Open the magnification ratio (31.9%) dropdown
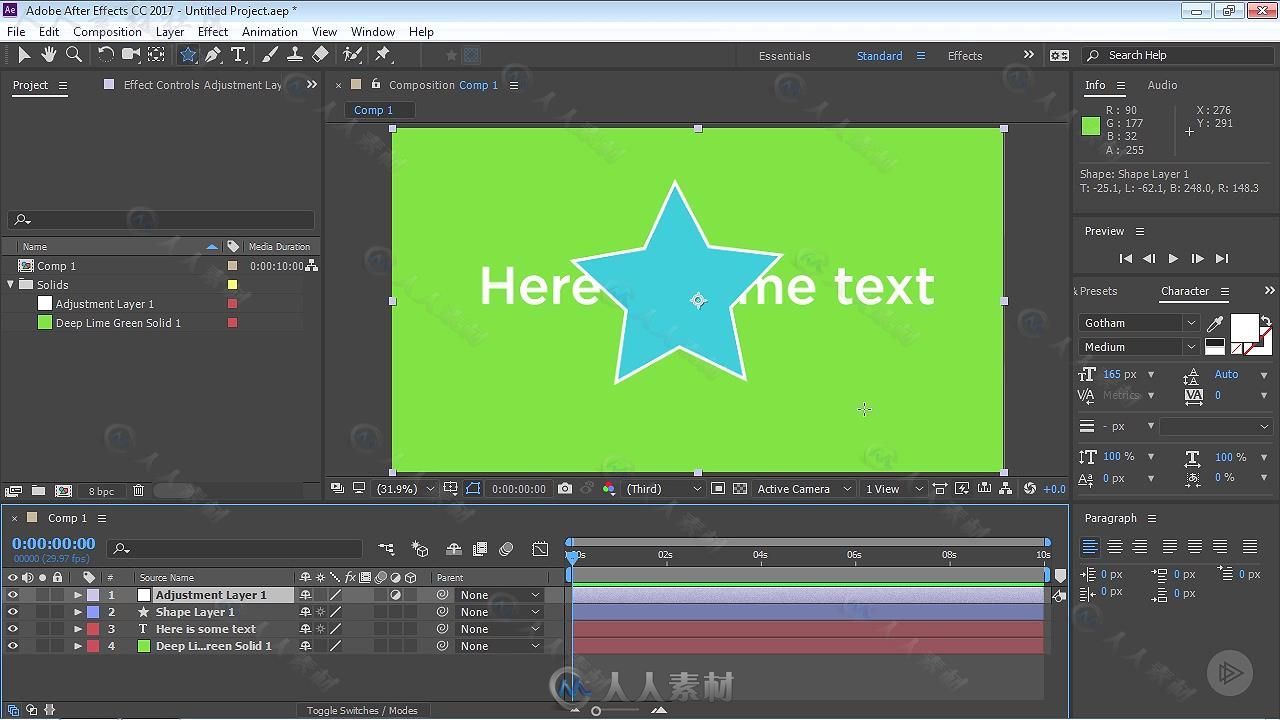Viewport: 1280px width, 720px height. click(405, 489)
